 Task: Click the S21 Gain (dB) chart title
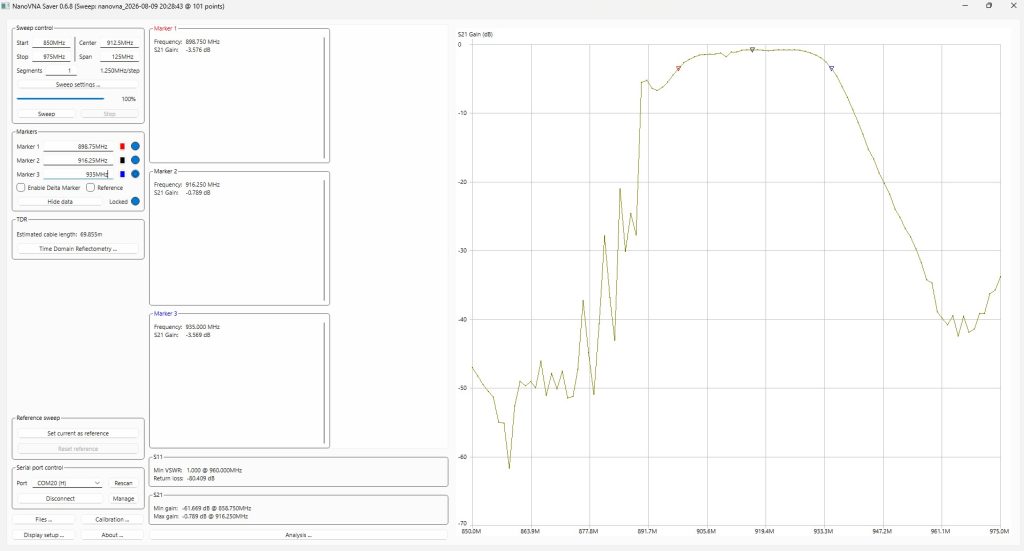click(x=475, y=34)
